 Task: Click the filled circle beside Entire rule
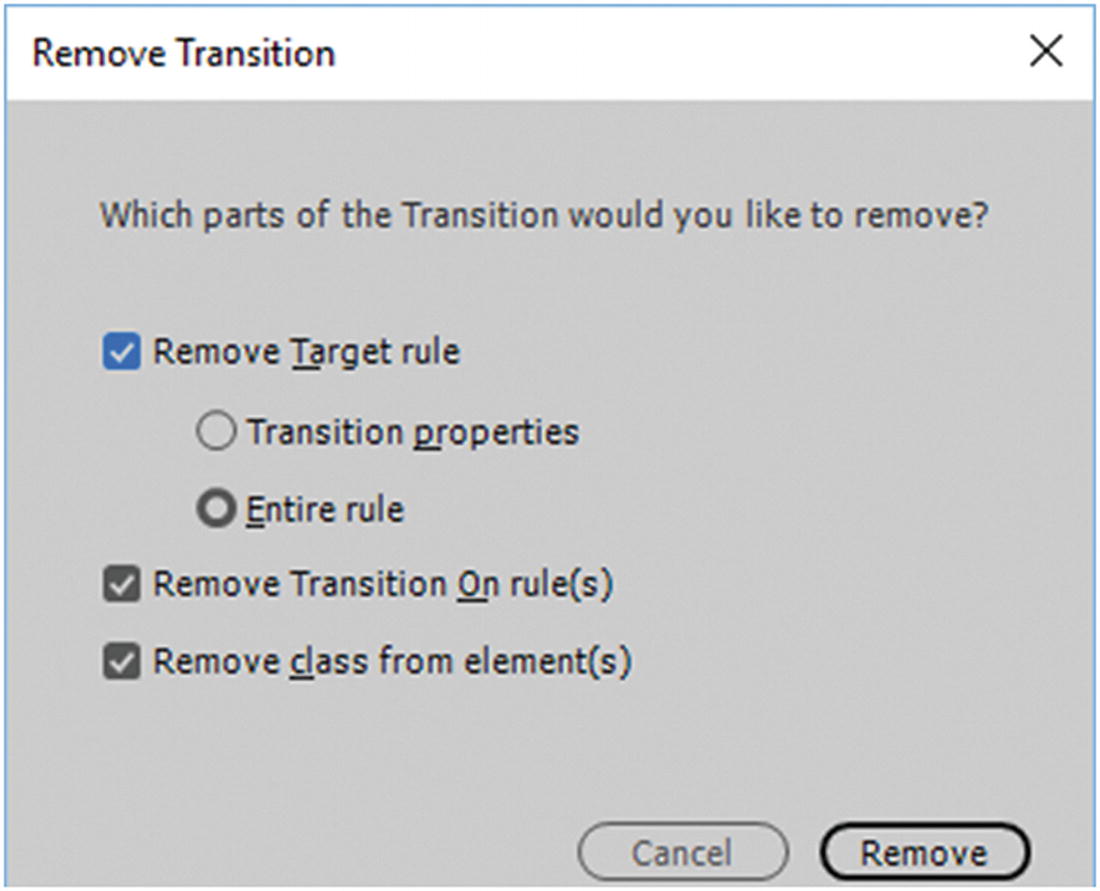coord(216,509)
